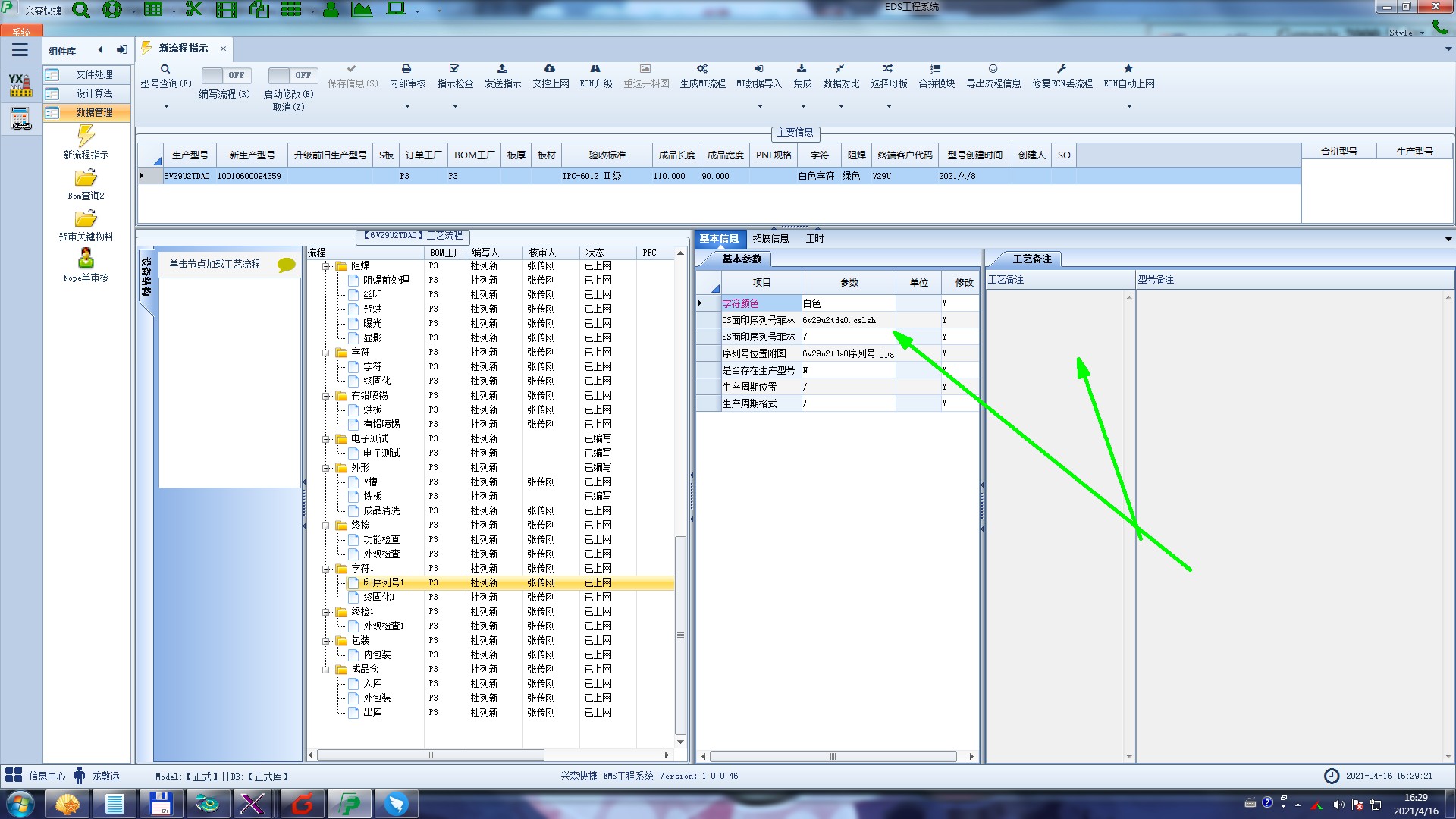Click the 修复ECN丢流程 wrench icon
Viewport: 1456px width, 819px height.
tap(1062, 69)
